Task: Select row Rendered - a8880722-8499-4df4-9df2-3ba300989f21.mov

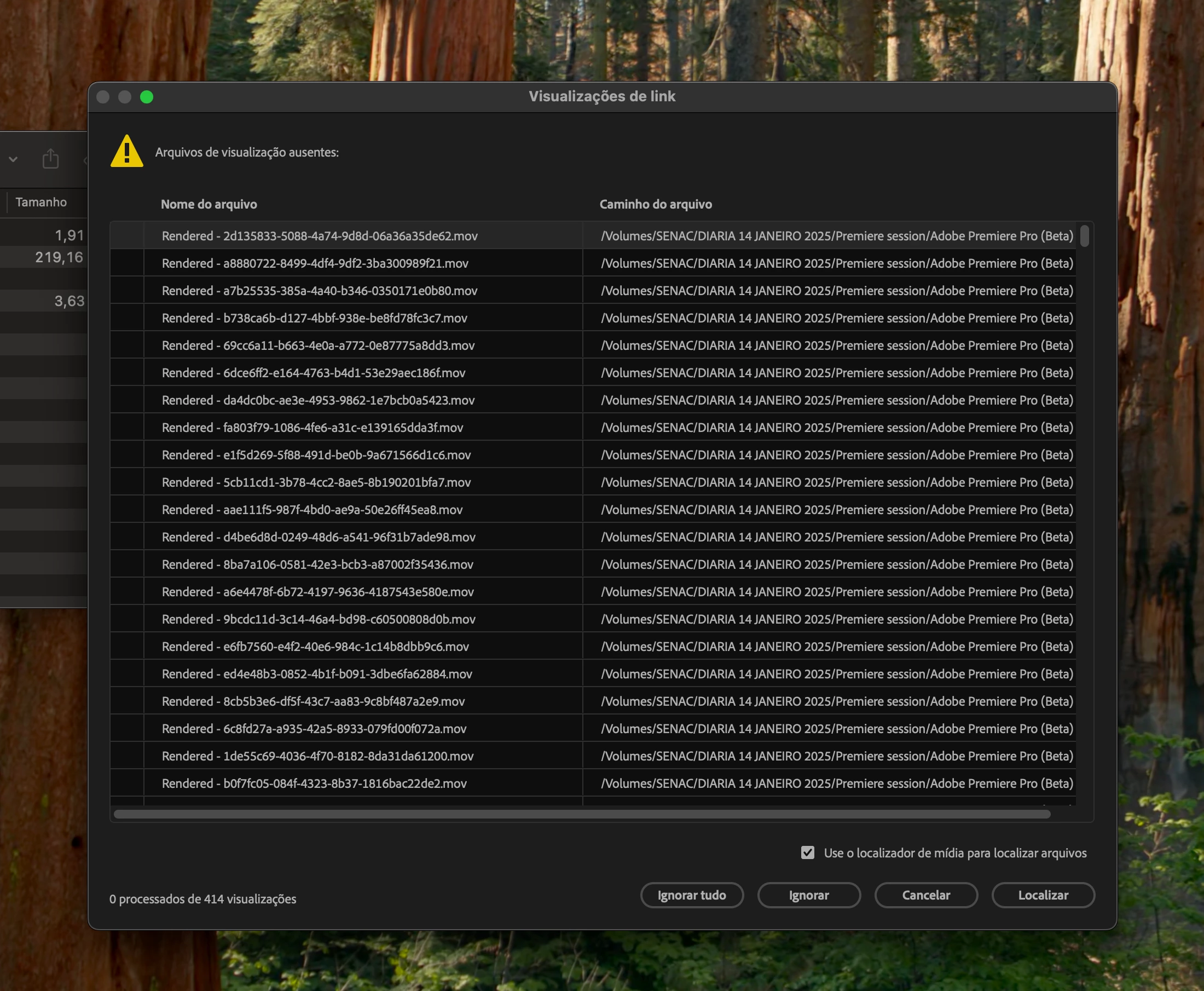Action: pyautogui.click(x=593, y=263)
